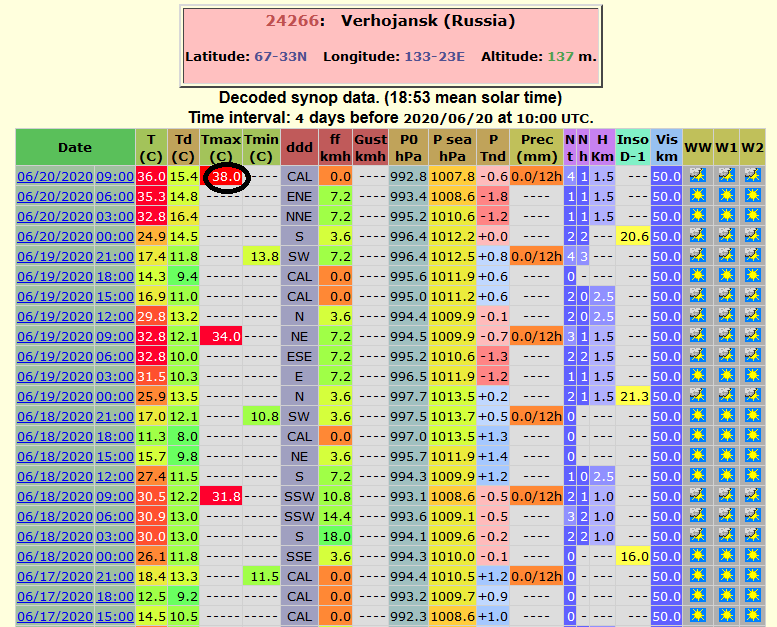Viewport: 777px width, 627px height.
Task: Click W2 sunny icon in 06/17/2020 15:00 row
Action: 752,615
